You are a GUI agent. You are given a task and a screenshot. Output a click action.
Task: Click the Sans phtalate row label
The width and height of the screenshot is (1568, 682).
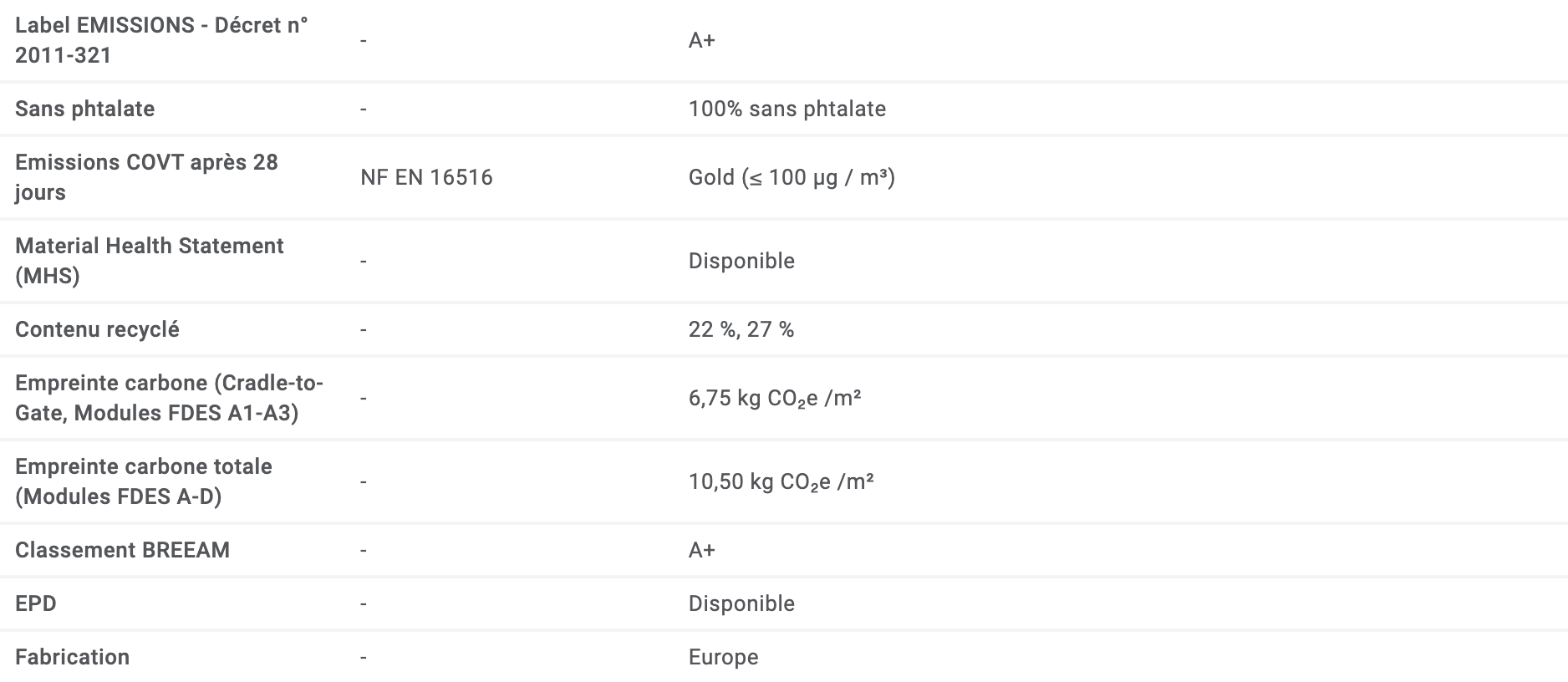84,109
